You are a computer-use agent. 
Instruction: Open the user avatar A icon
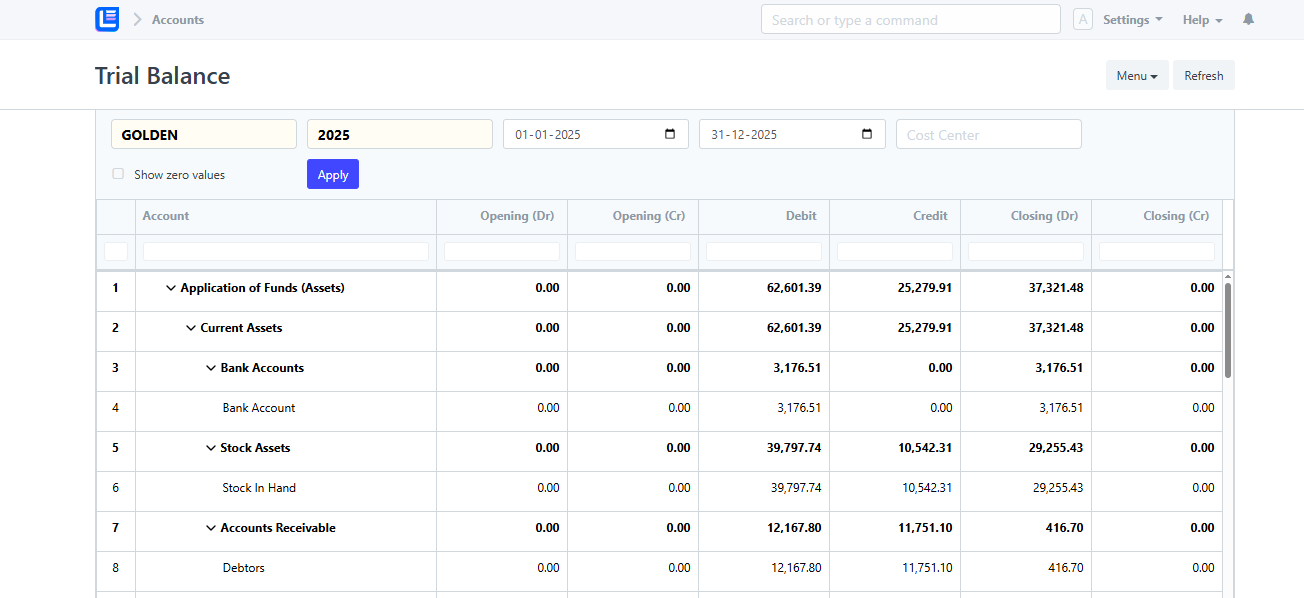pos(1083,19)
